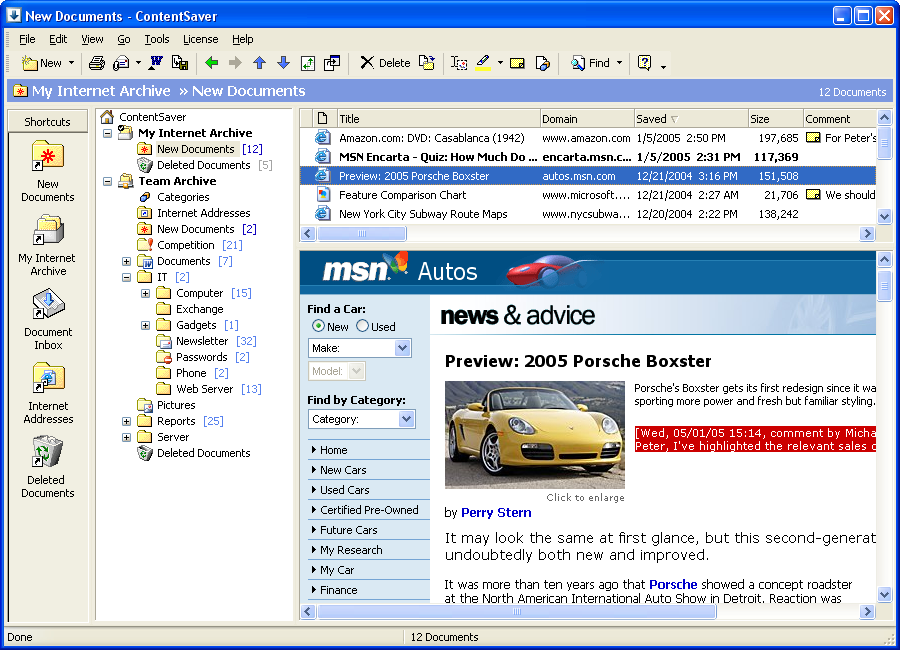
Task: Click the save-to-disk export icon
Action: [x=180, y=63]
